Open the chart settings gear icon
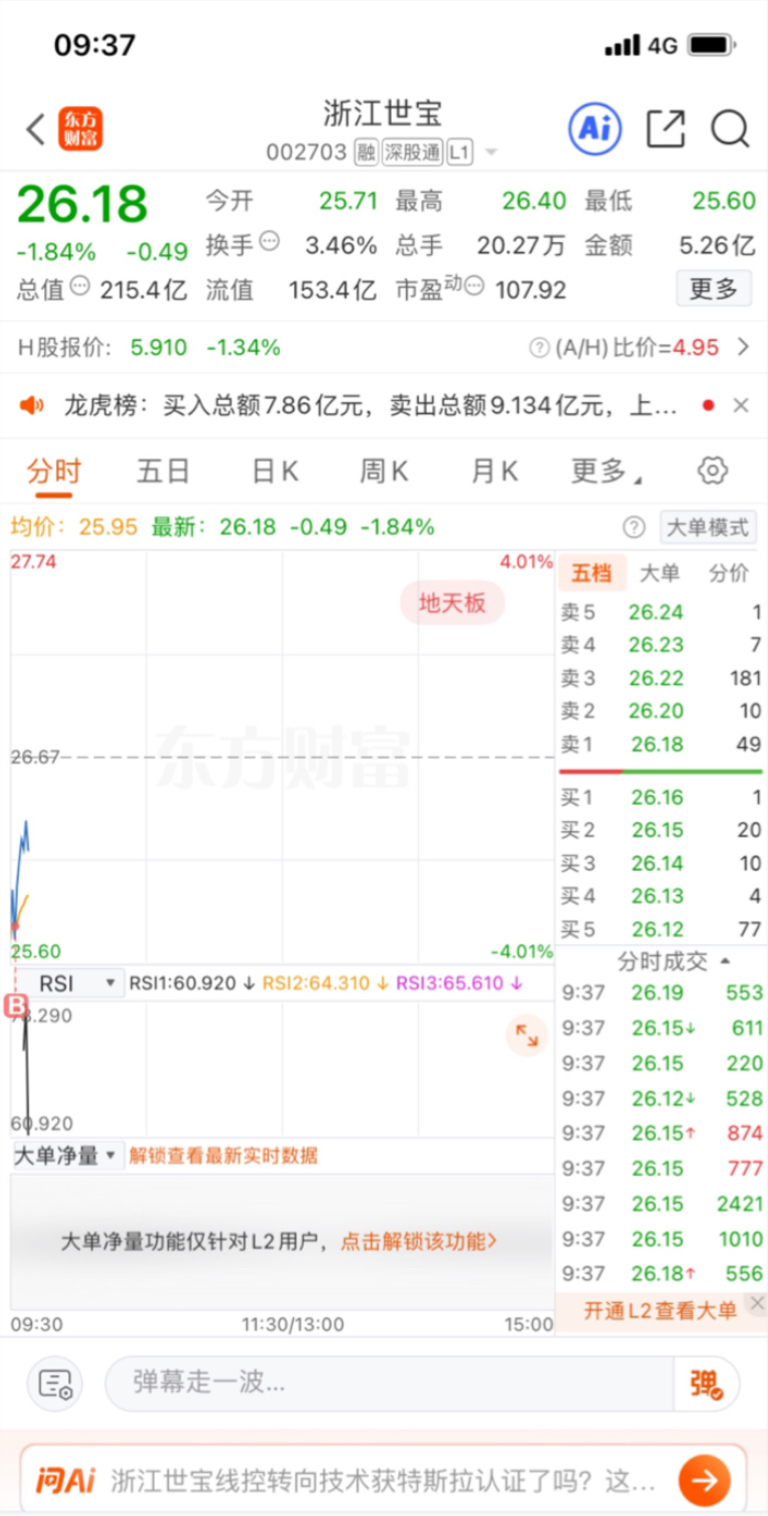The height and width of the screenshot is (1516, 768). coord(712,470)
